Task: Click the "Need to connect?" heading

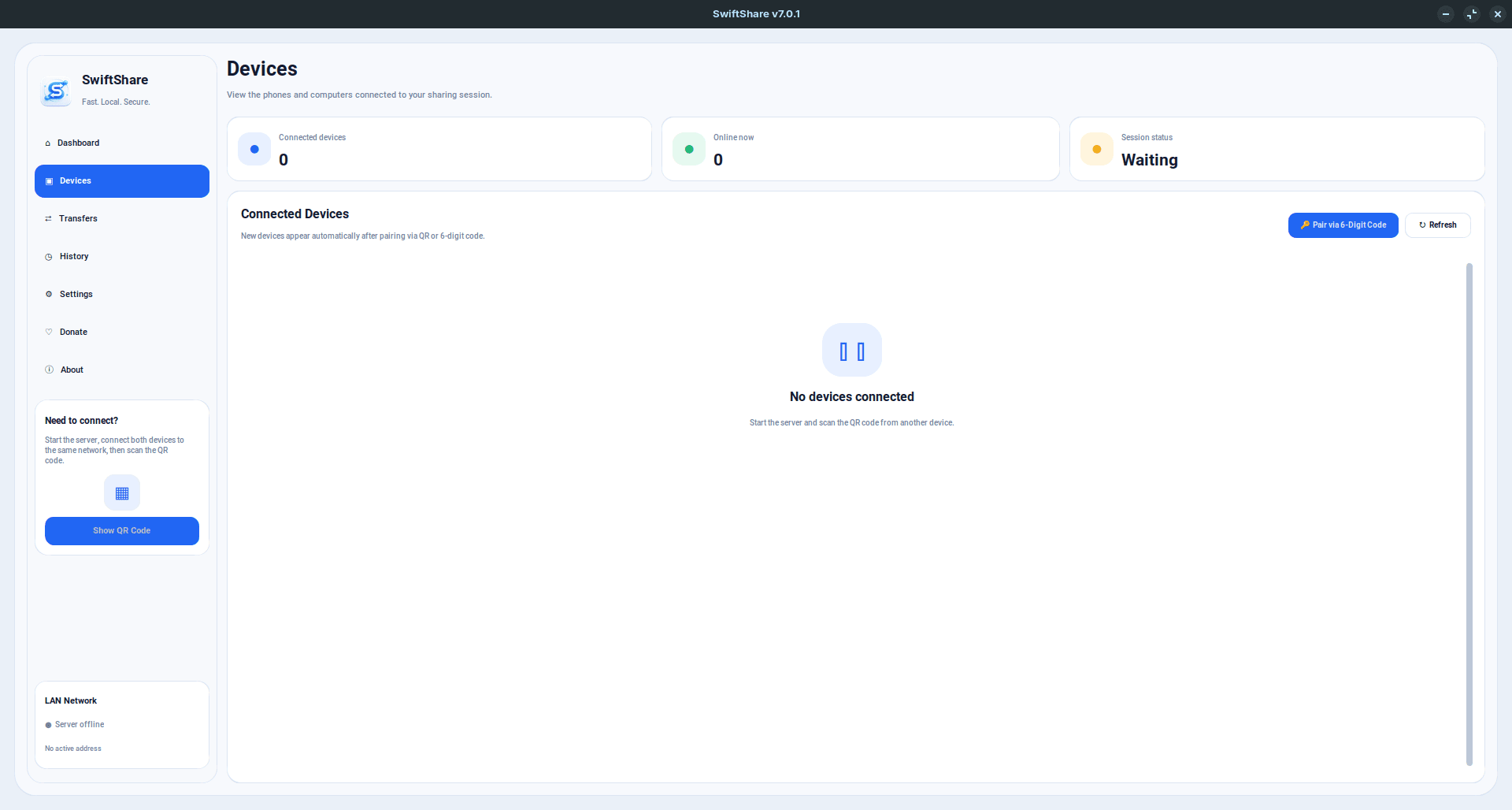Action: [x=81, y=421]
